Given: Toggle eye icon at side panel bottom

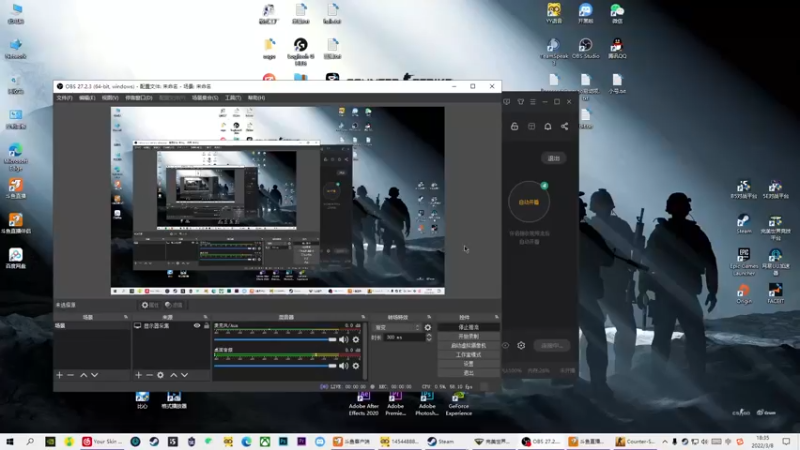Looking at the screenshot, I should point(505,345).
